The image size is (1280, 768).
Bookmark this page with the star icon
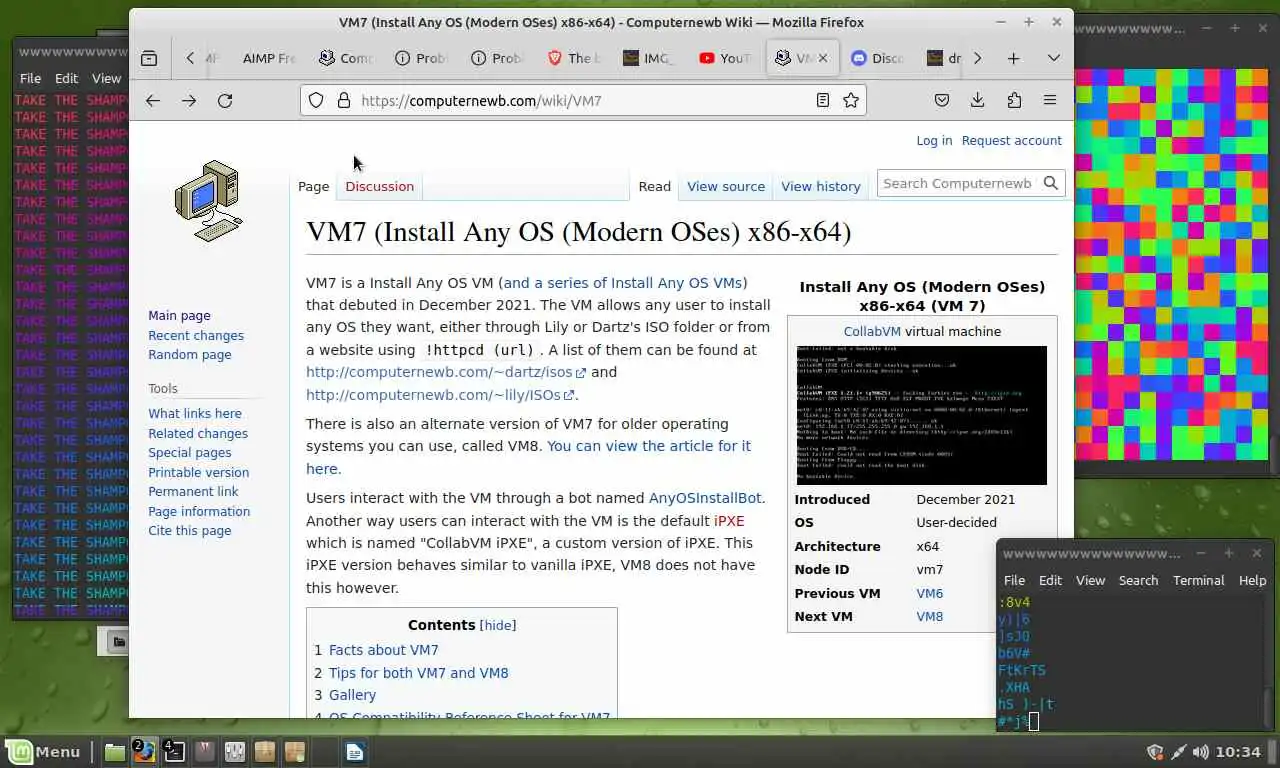[x=851, y=100]
